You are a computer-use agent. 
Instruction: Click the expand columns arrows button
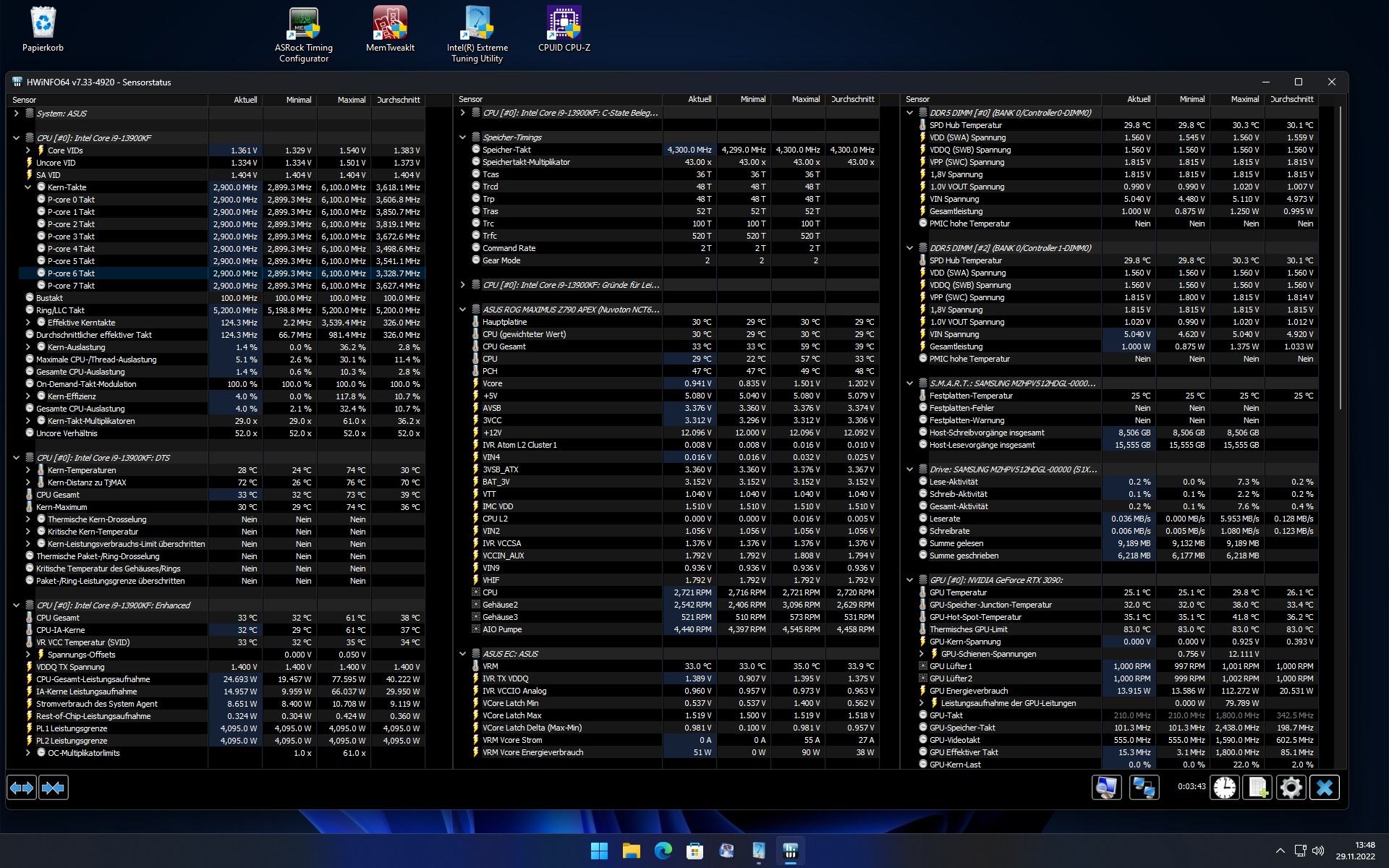click(x=22, y=788)
